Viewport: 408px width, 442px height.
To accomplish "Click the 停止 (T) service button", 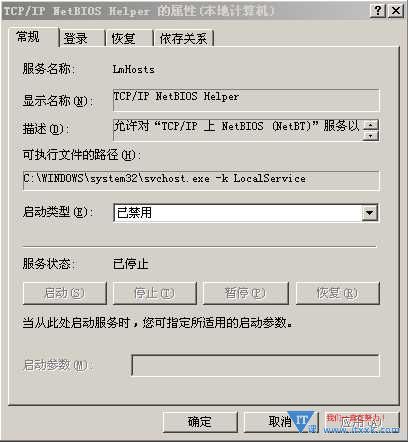I will [155, 293].
